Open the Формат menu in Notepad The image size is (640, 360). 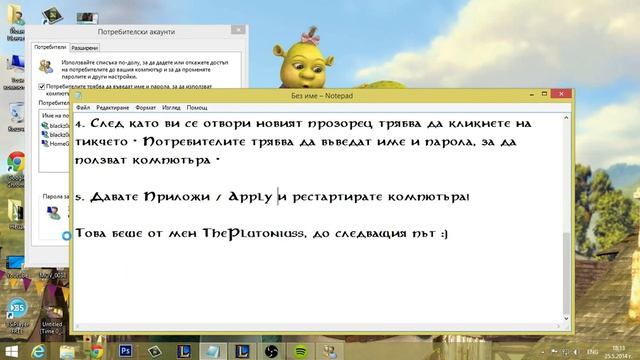pyautogui.click(x=145, y=108)
